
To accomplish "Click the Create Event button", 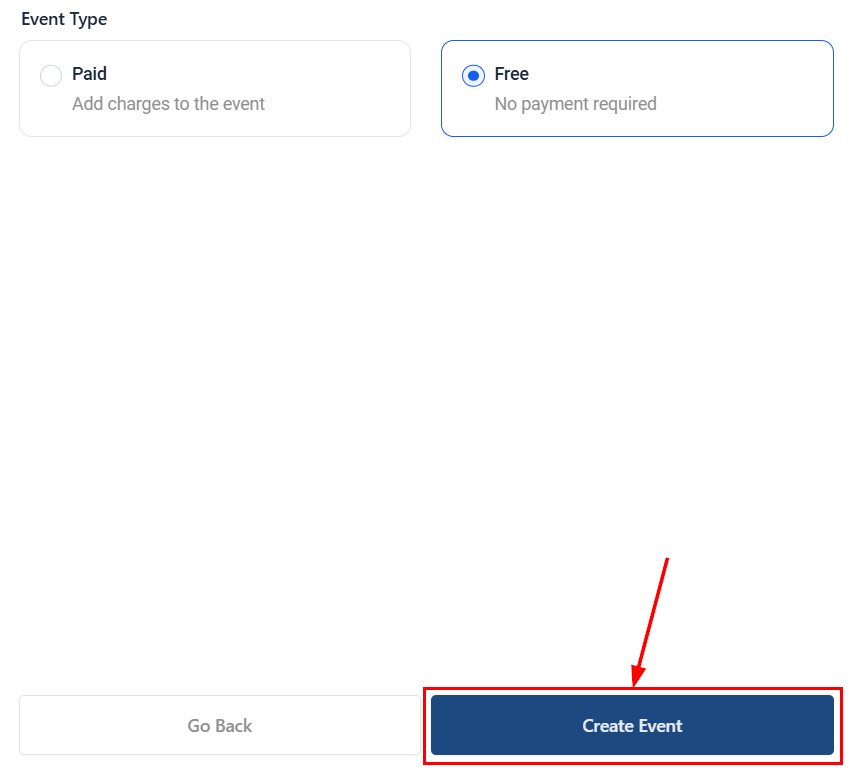I will tap(632, 725).
